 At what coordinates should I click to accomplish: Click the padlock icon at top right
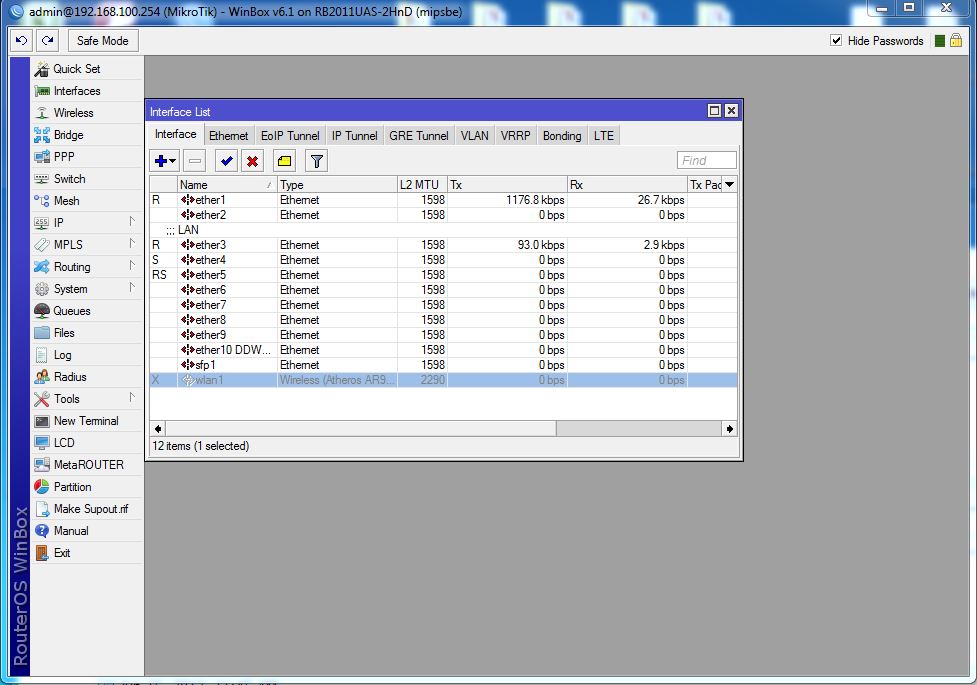click(x=956, y=41)
